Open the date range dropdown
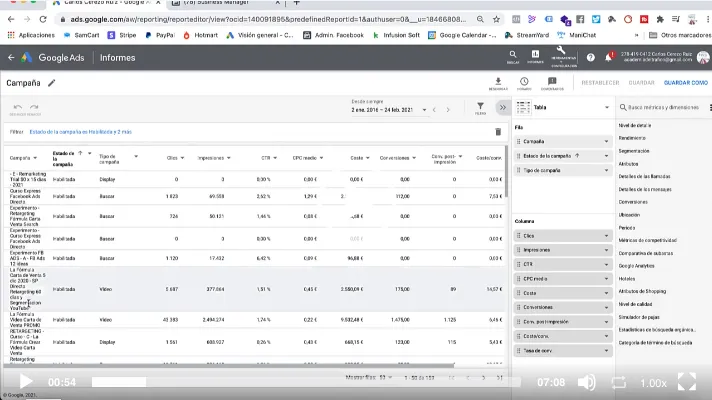 pyautogui.click(x=389, y=110)
